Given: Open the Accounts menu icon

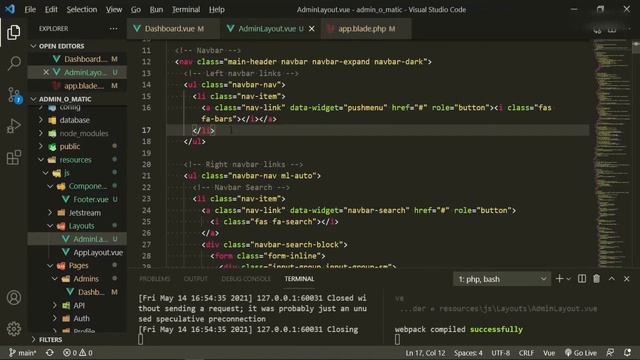Looking at the screenshot, I should tap(13, 298).
